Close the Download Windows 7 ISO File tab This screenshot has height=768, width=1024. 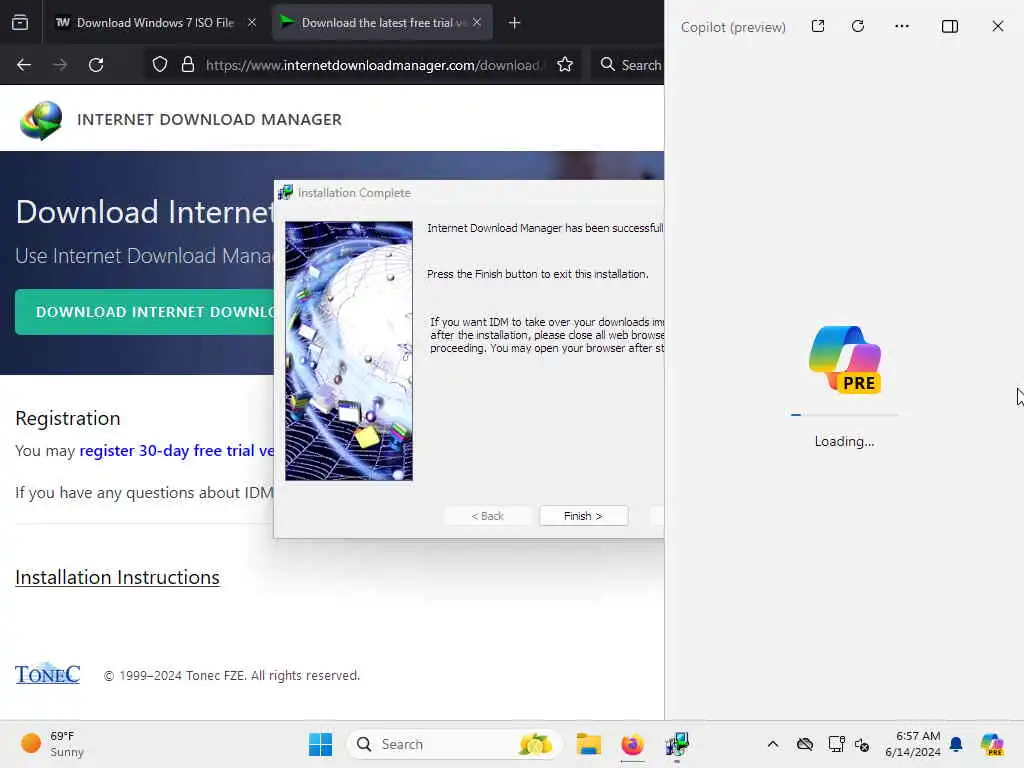tap(252, 23)
